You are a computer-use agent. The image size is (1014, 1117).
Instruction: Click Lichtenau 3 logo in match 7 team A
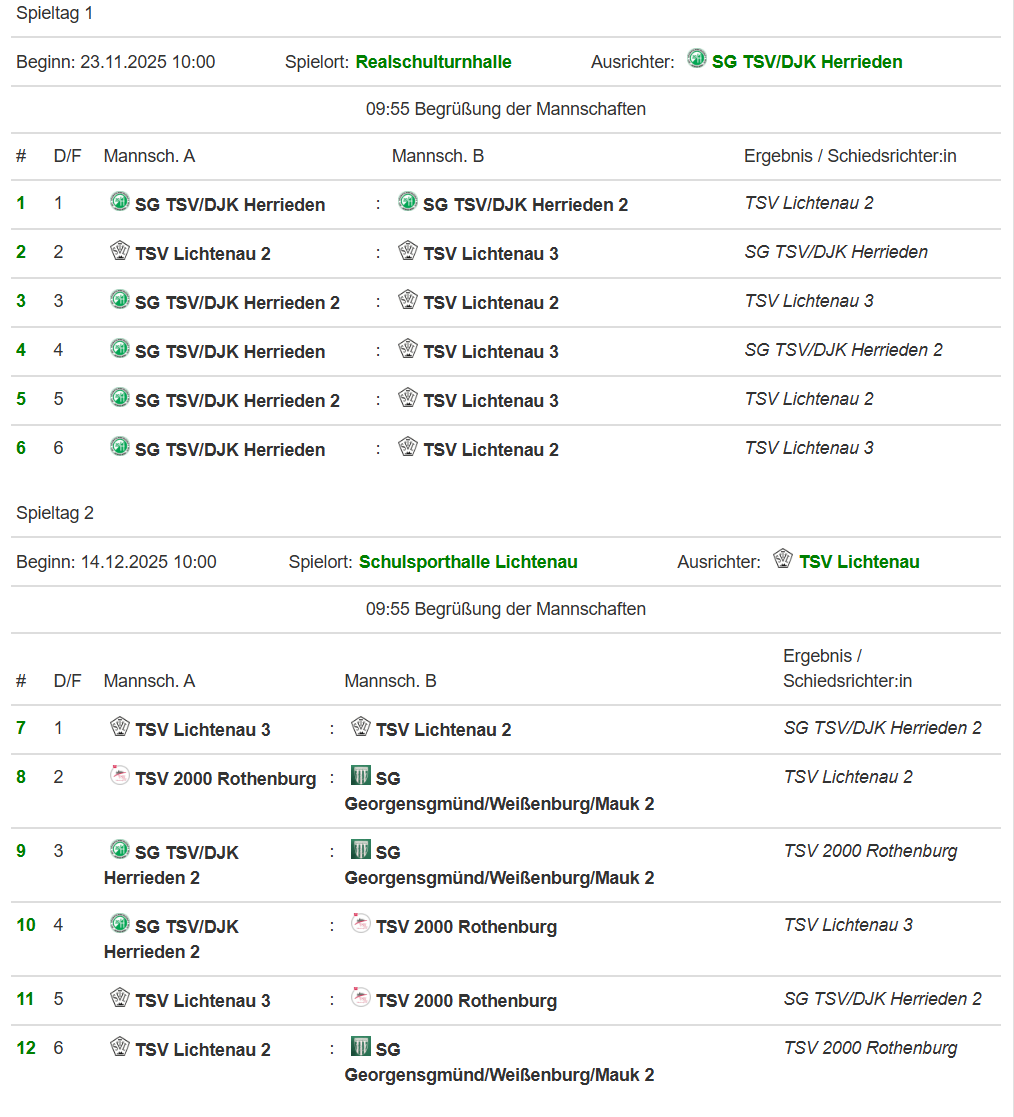(x=120, y=727)
